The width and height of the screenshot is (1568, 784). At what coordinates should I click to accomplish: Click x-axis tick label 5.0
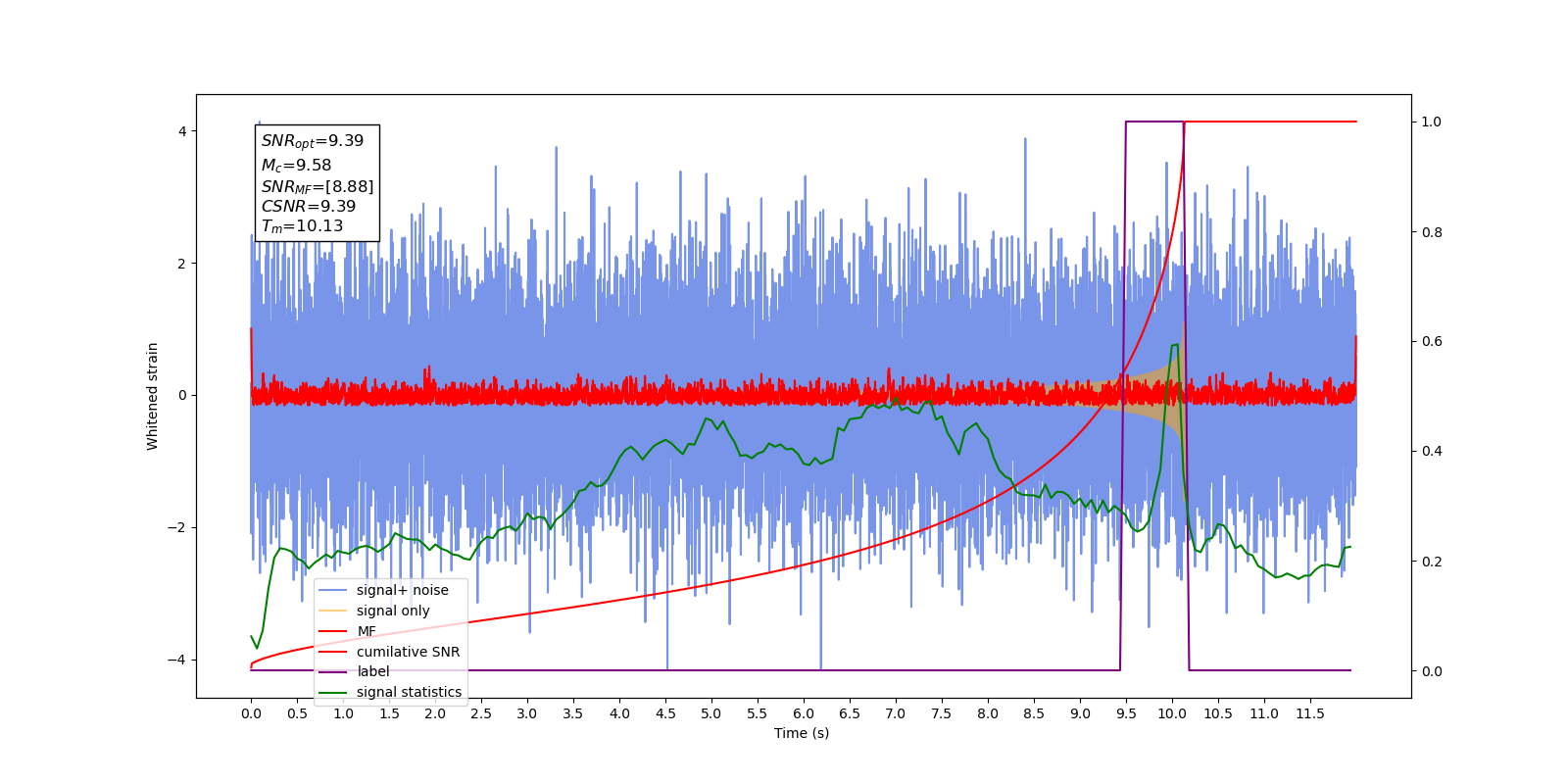pyautogui.click(x=711, y=713)
